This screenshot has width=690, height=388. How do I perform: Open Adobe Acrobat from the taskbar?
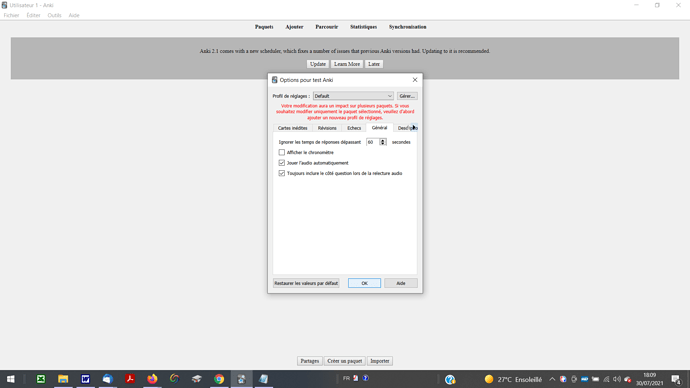point(130,379)
